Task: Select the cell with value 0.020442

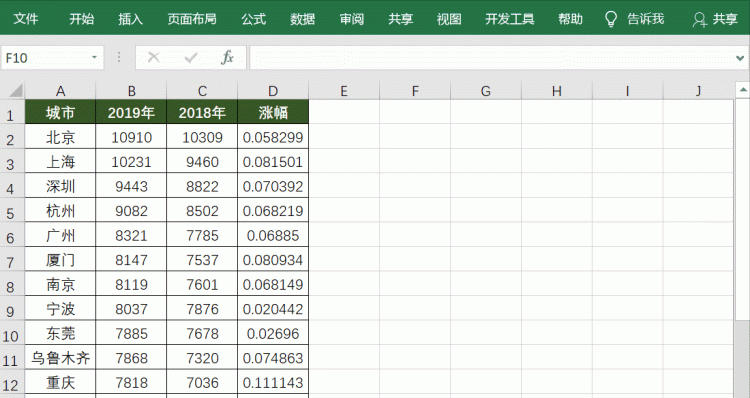Action: 273,309
